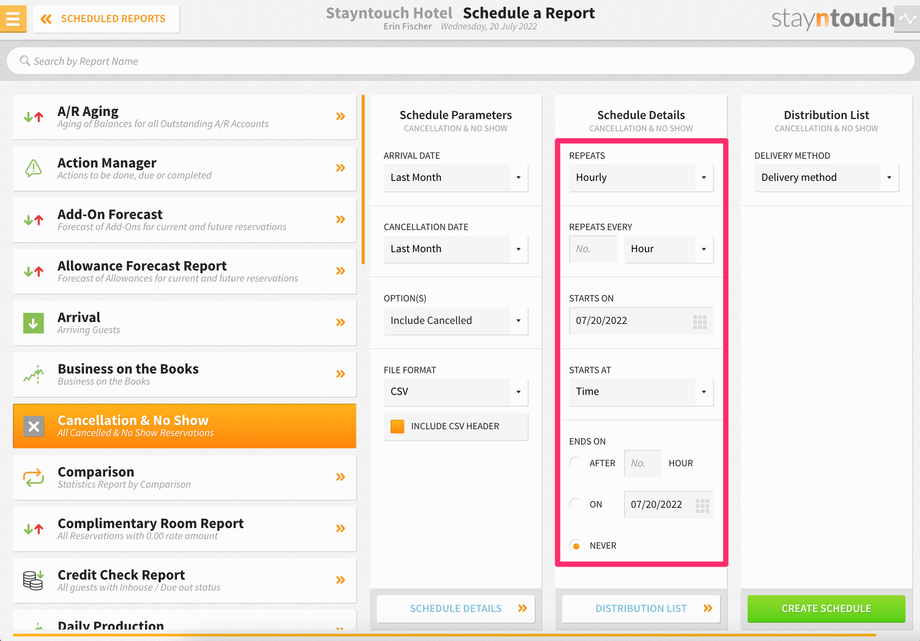
Task: Click chevron arrows on Complimentary Room Report row
Action: 340,528
